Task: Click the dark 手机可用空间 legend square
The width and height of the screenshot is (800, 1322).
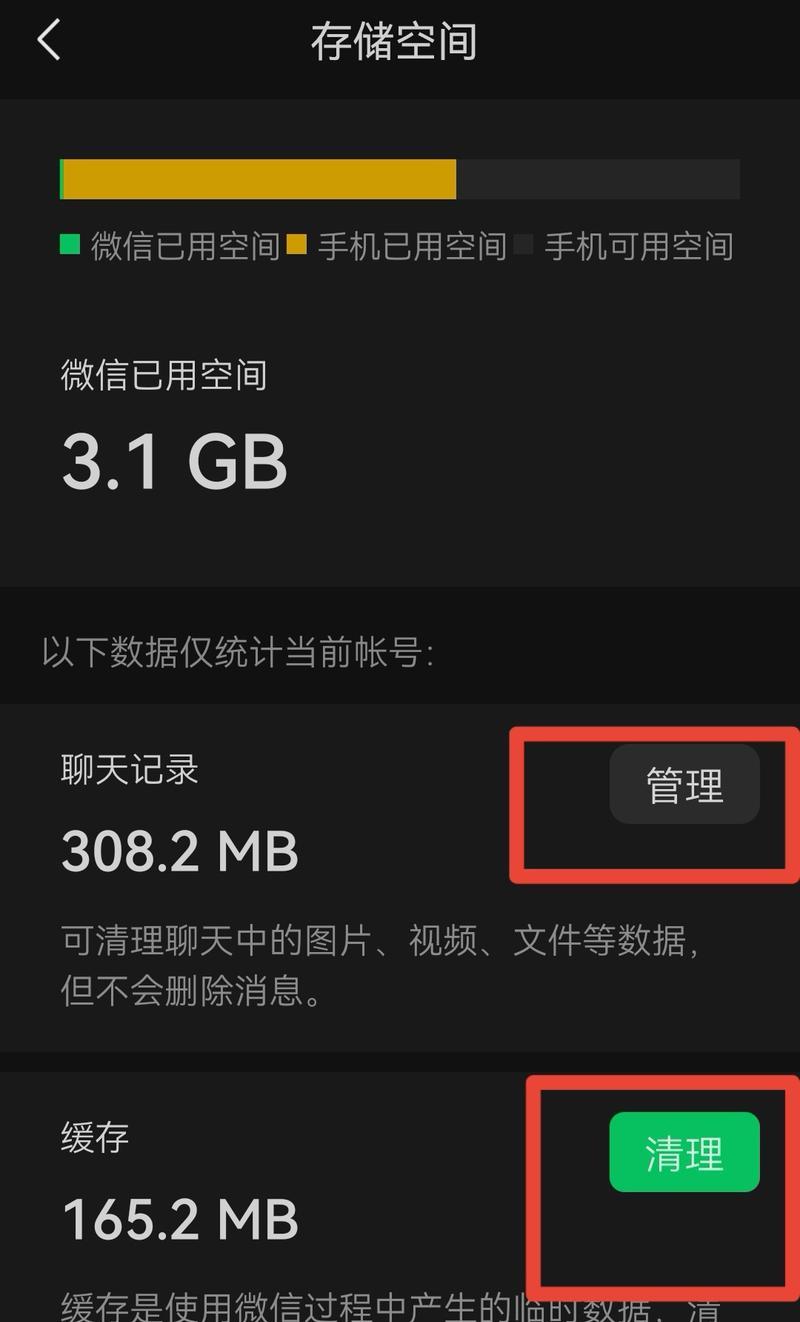Action: pos(523,244)
